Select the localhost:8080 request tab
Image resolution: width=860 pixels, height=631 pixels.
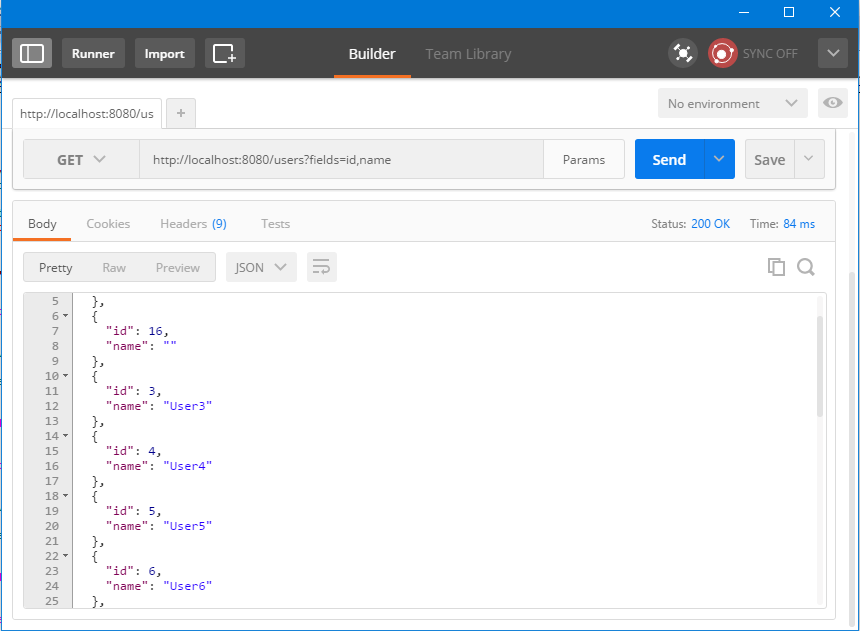[87, 114]
